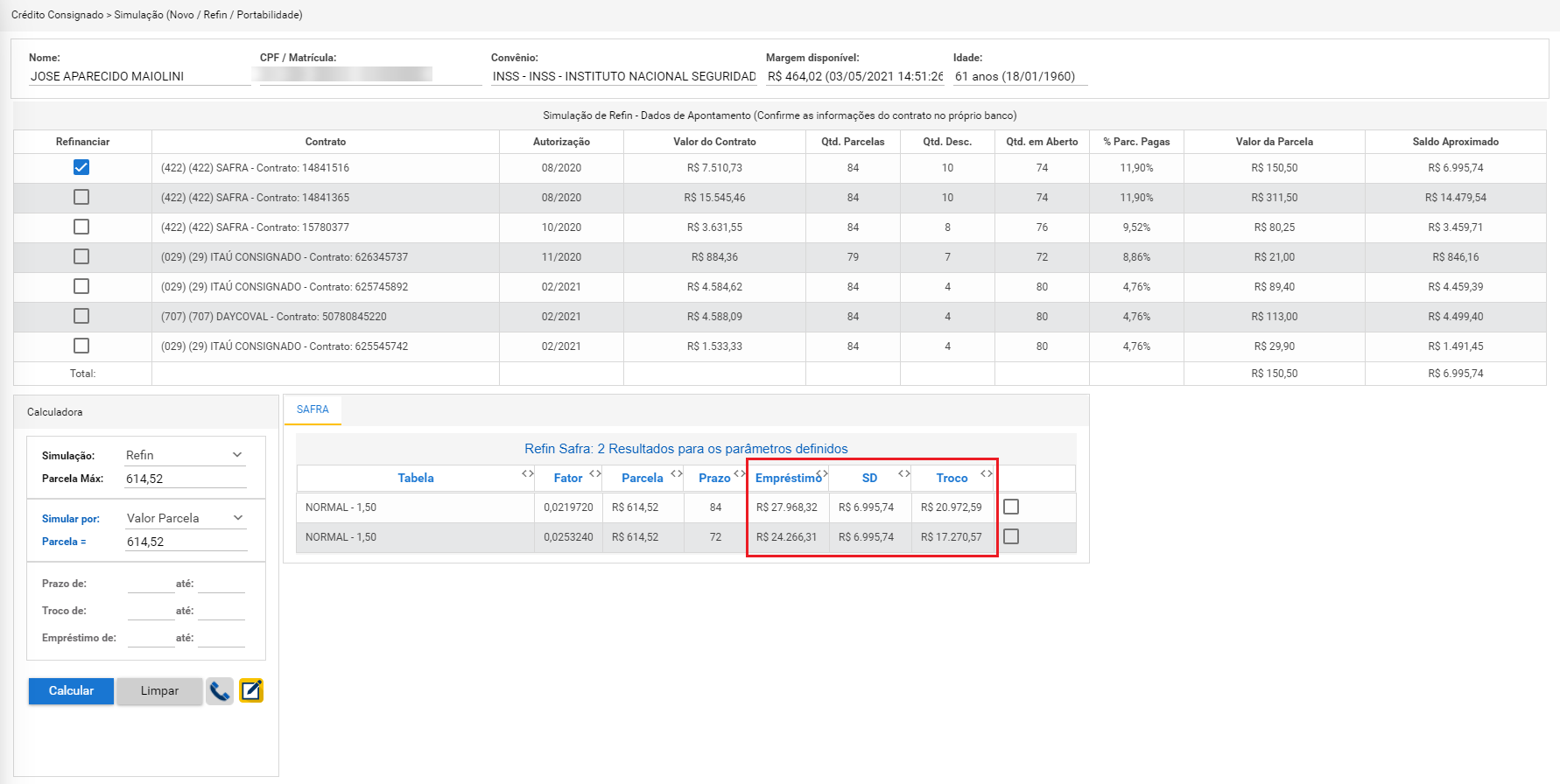Click the Calcular button
1560x784 pixels.
(71, 690)
